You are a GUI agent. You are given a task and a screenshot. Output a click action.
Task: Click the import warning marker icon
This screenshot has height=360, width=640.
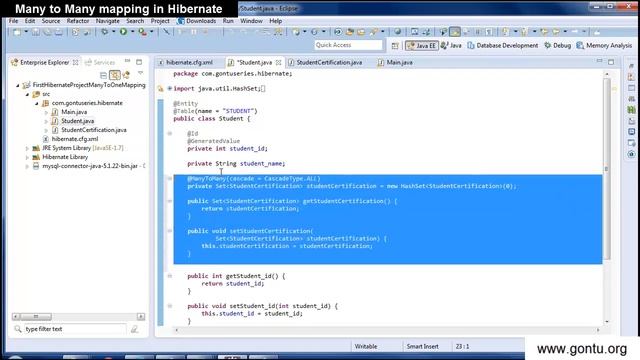click(x=161, y=88)
